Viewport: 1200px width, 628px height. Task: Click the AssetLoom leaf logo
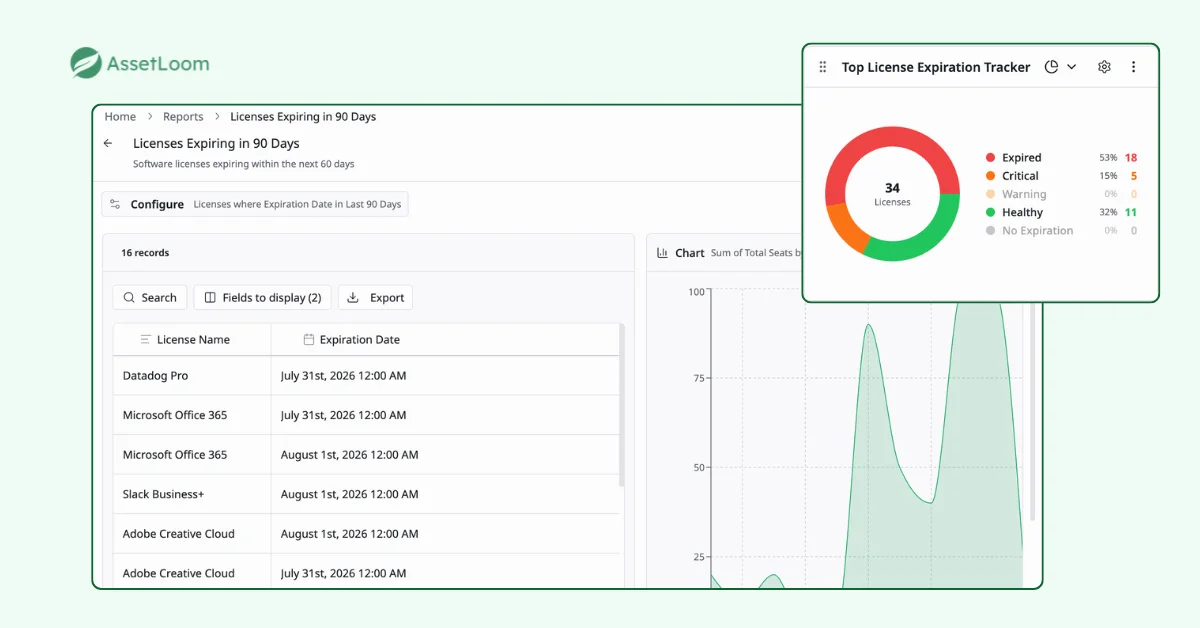point(86,63)
